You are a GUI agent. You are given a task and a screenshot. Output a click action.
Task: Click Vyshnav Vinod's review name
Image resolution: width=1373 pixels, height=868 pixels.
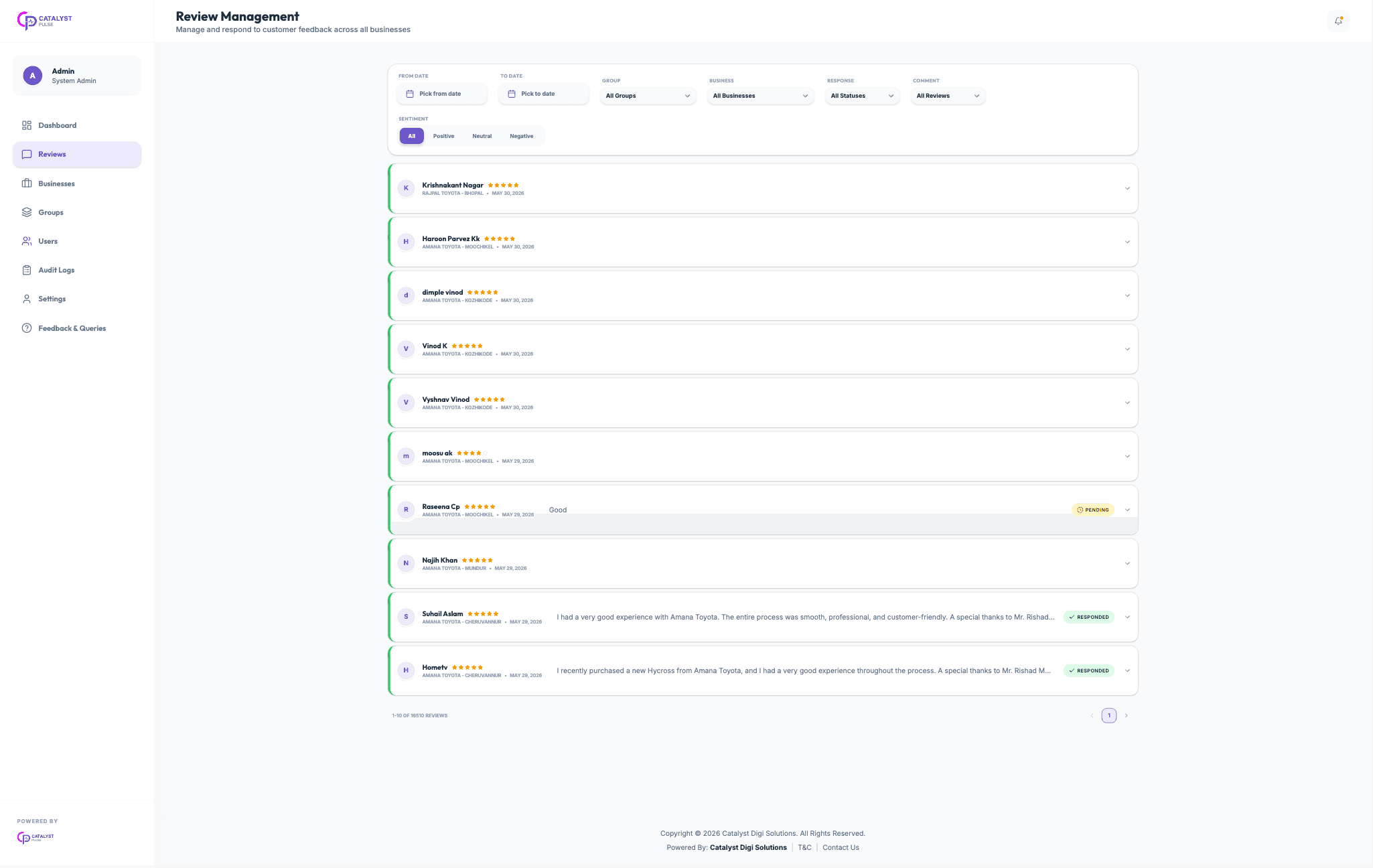click(446, 399)
